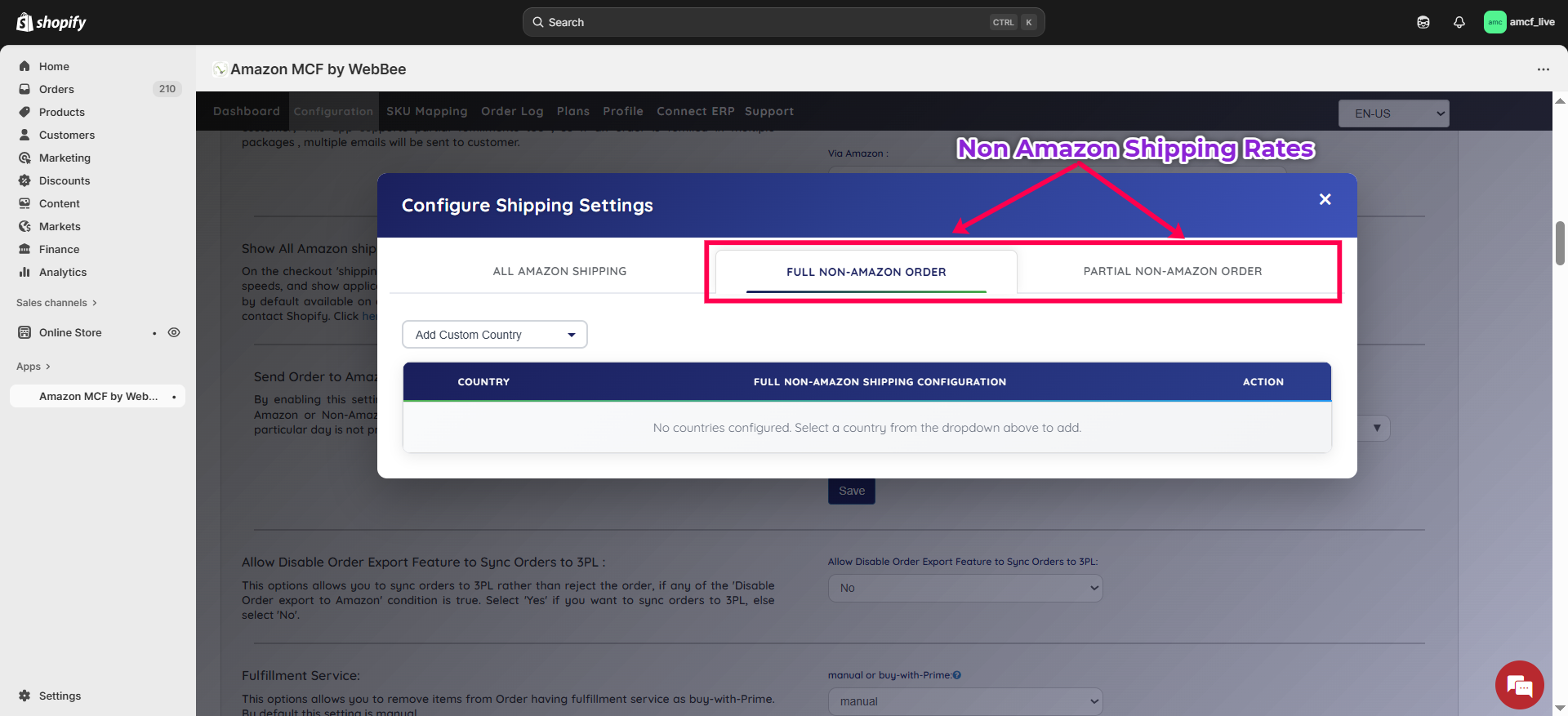This screenshot has width=1568, height=716.
Task: Click the Shopify logo
Action: [x=51, y=22]
